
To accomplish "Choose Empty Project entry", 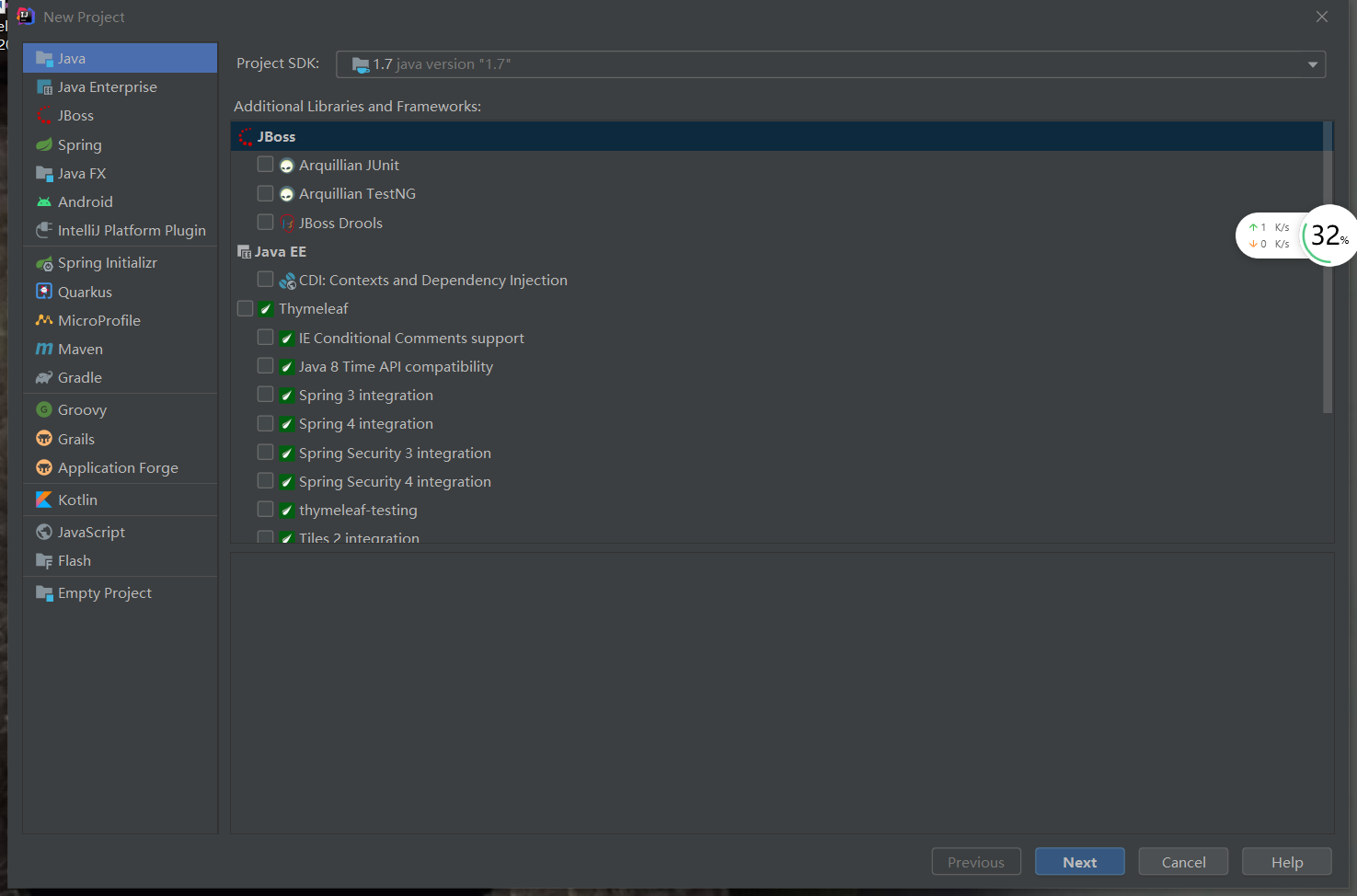I will [120, 593].
